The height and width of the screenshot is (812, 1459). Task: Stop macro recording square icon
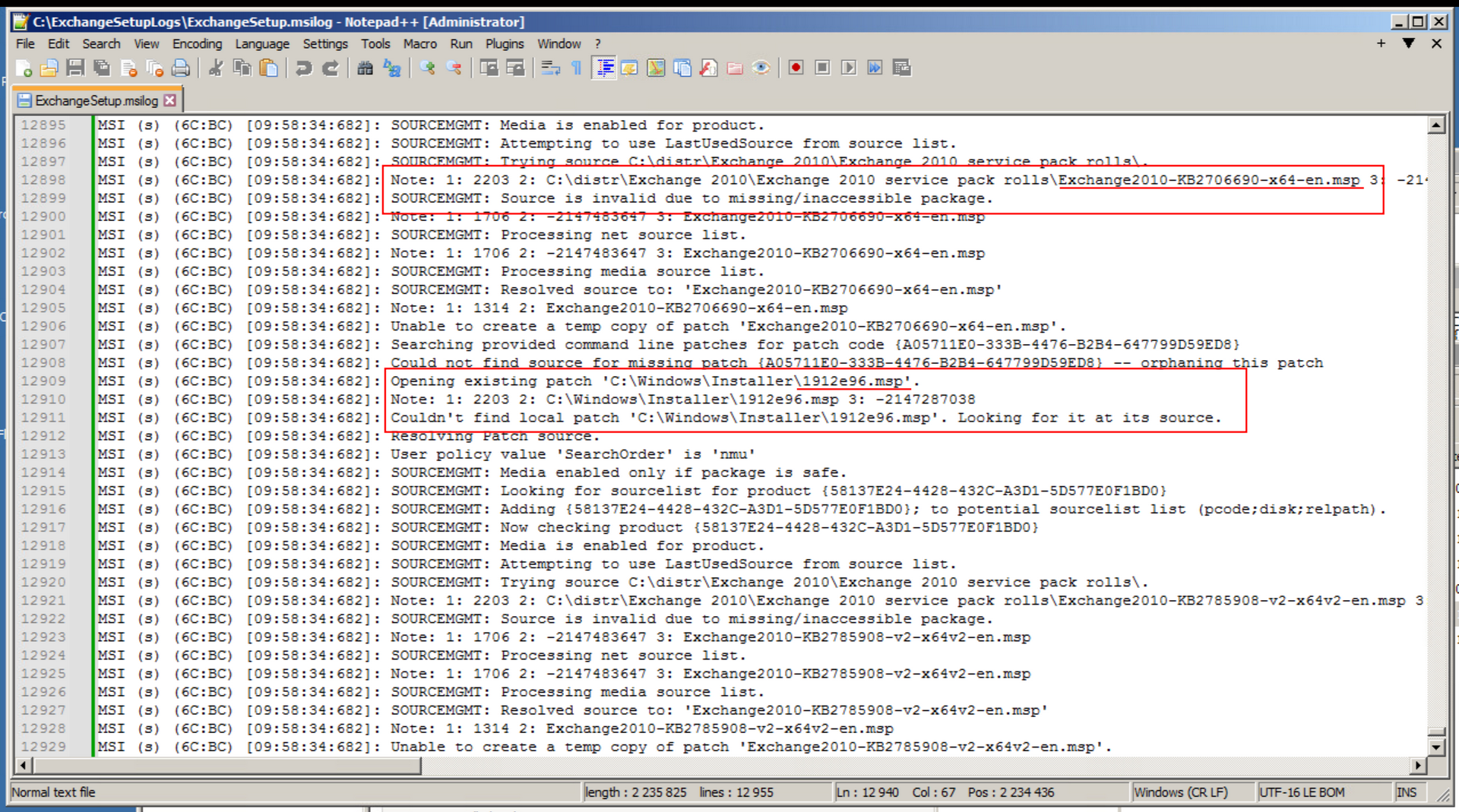pos(822,68)
